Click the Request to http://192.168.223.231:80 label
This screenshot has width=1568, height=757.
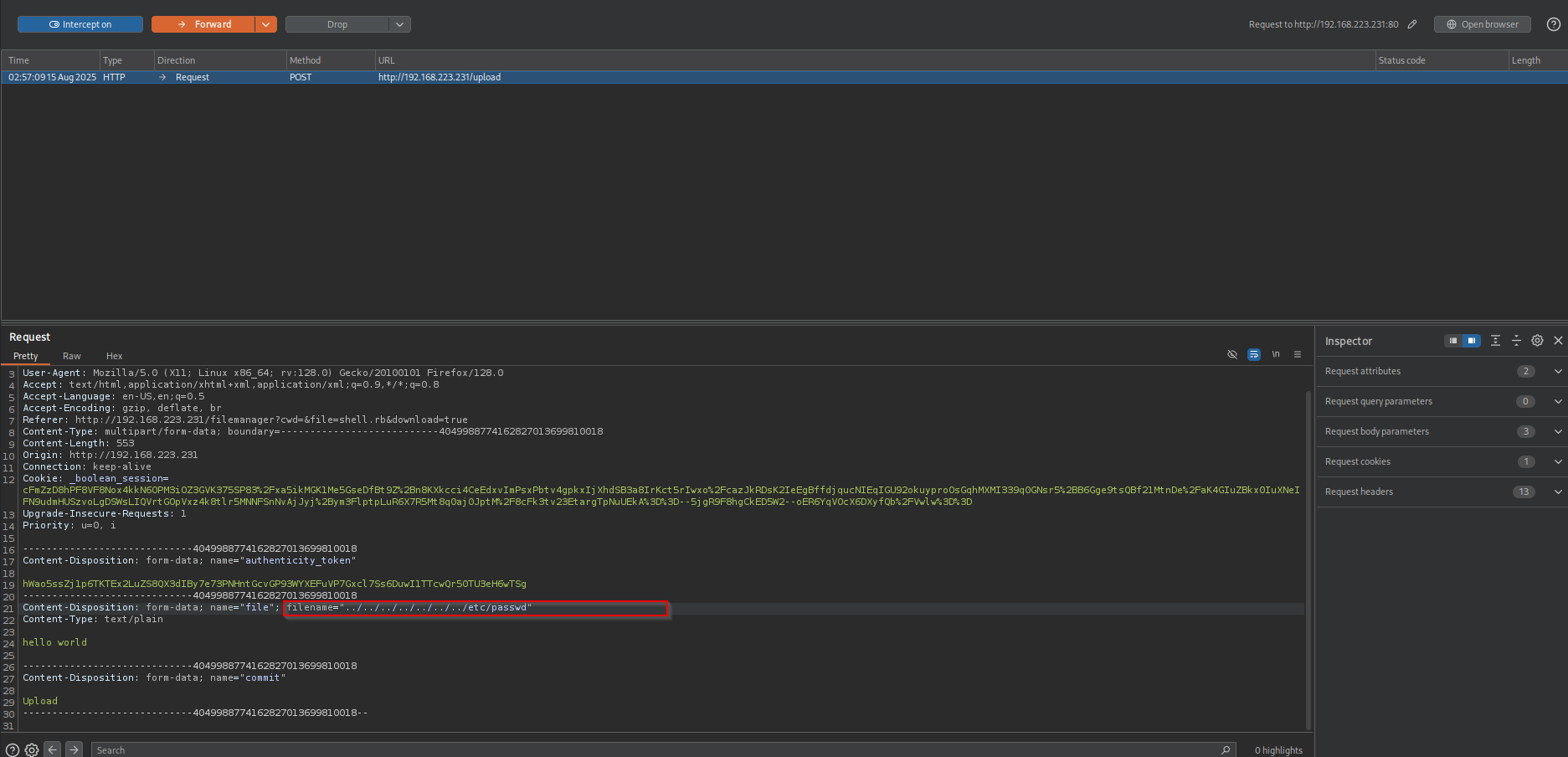1324,24
